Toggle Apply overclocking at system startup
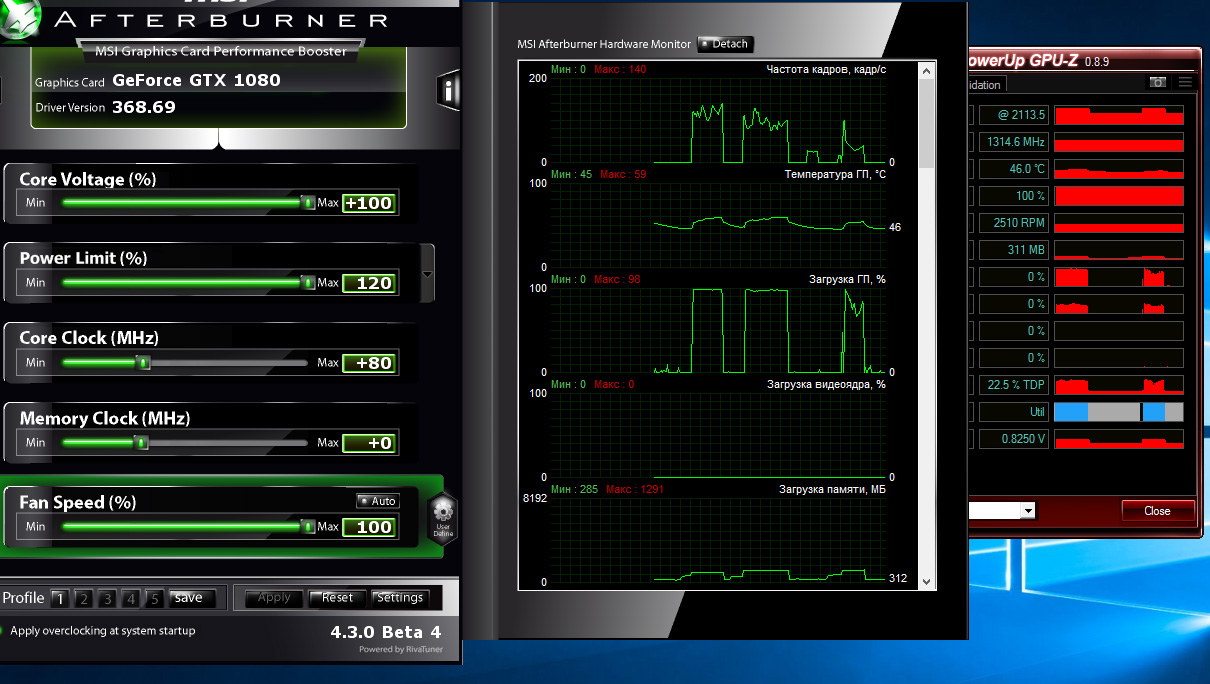This screenshot has height=684, width=1210. pyautogui.click(x=103, y=631)
